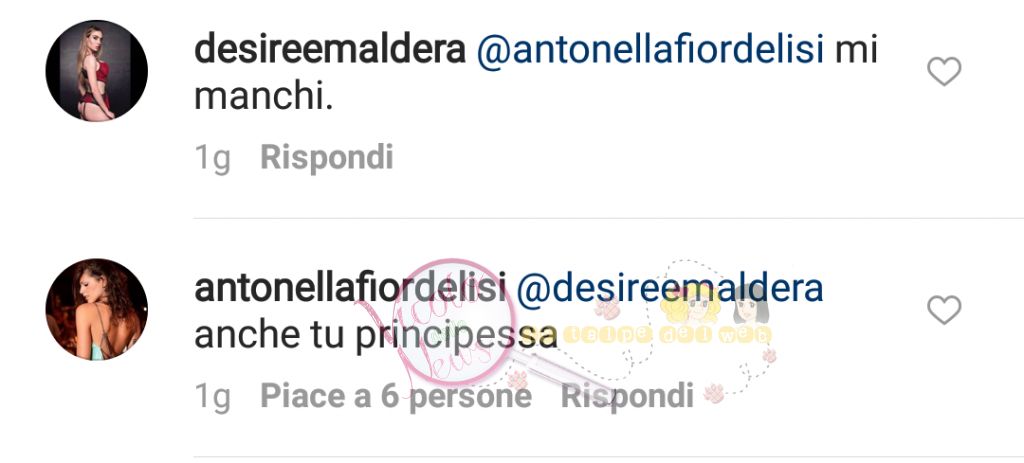The height and width of the screenshot is (463, 1024).
Task: Click the dark-haired cartoon face watermark
Action: click(749, 306)
